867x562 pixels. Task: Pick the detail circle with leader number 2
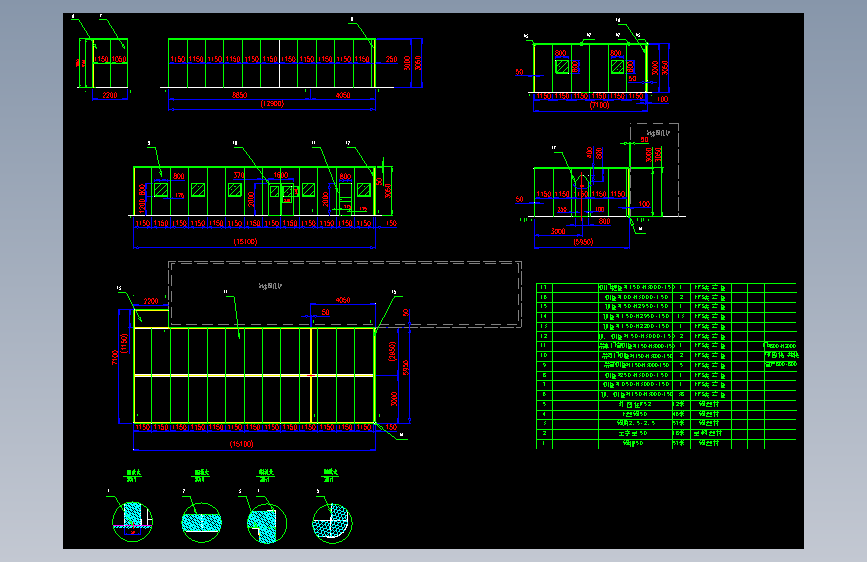click(x=202, y=522)
